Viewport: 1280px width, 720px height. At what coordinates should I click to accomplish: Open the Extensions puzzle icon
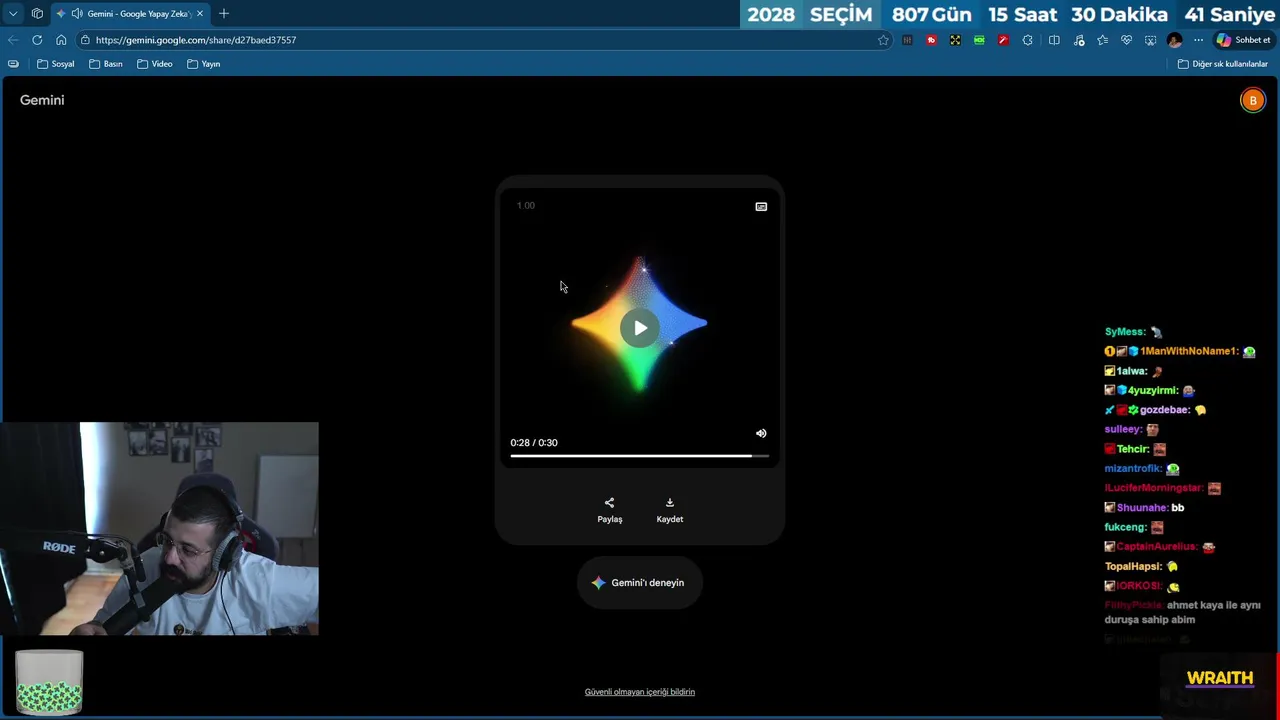1027,40
